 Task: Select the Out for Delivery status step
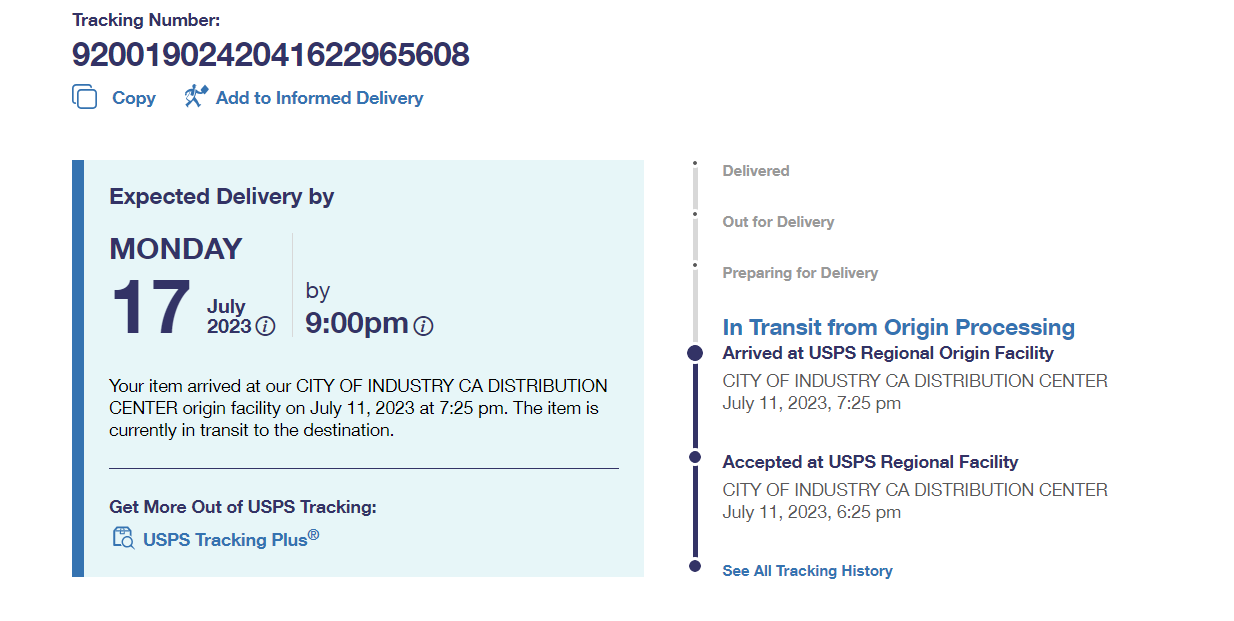coord(778,222)
